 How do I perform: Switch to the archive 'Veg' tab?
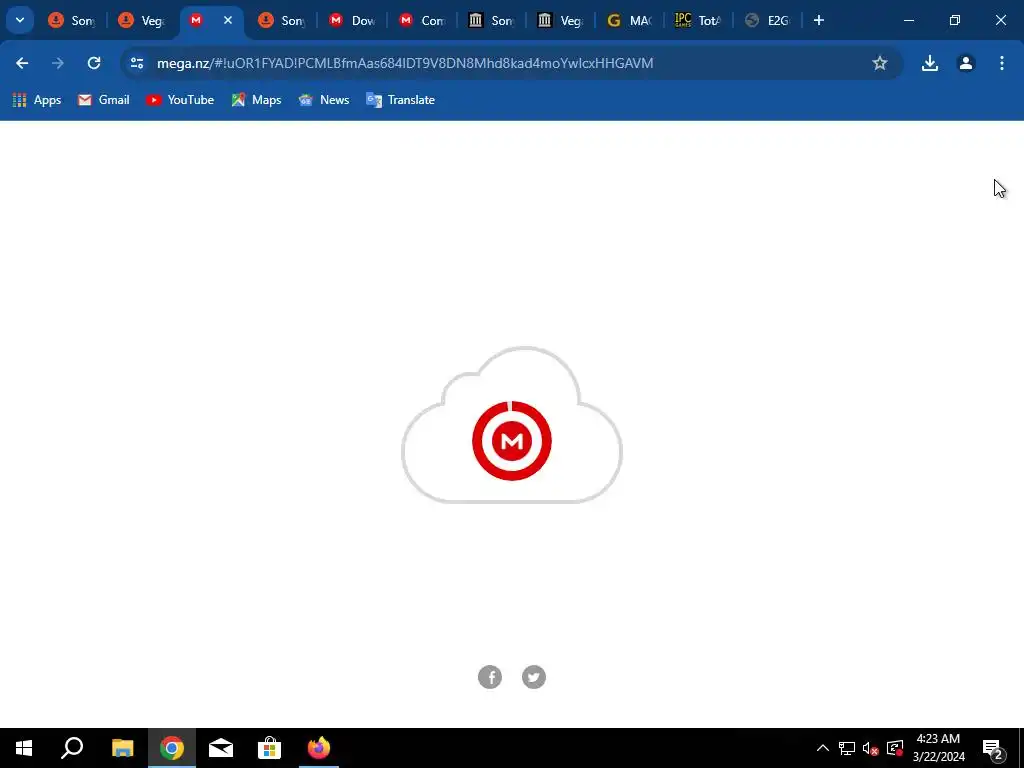[x=560, y=21]
